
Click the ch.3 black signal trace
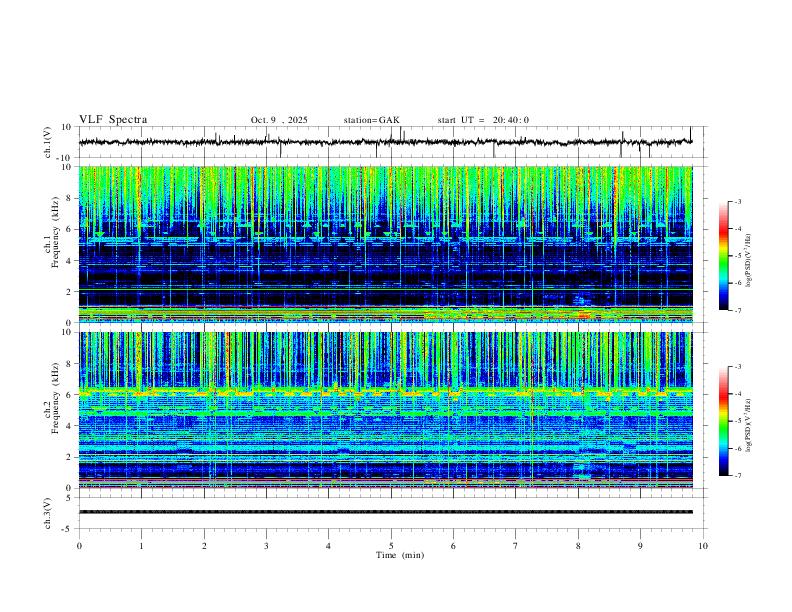coord(385,512)
